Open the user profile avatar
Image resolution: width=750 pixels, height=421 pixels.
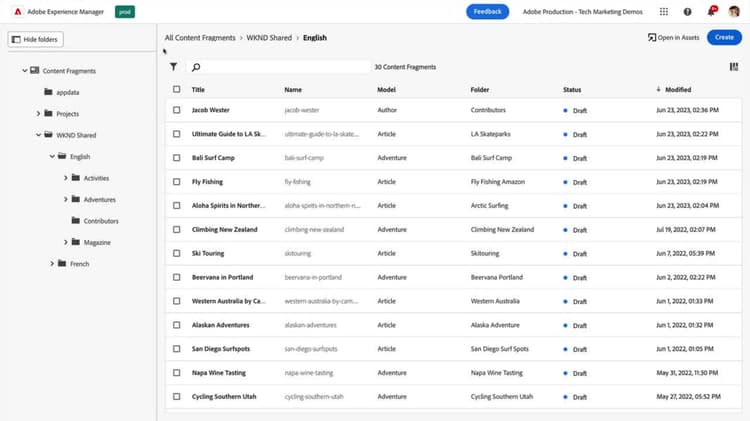point(734,11)
